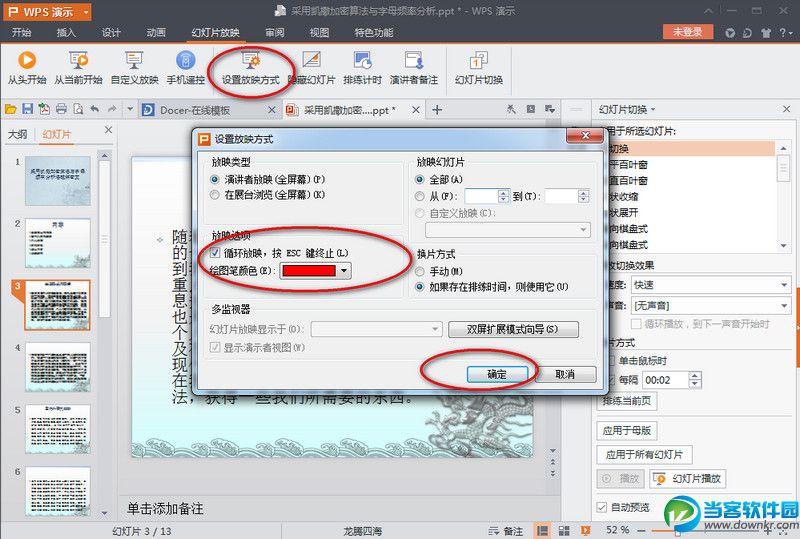Click the slideshow play icon in status bar
This screenshot has height=539, width=800.
(585, 531)
